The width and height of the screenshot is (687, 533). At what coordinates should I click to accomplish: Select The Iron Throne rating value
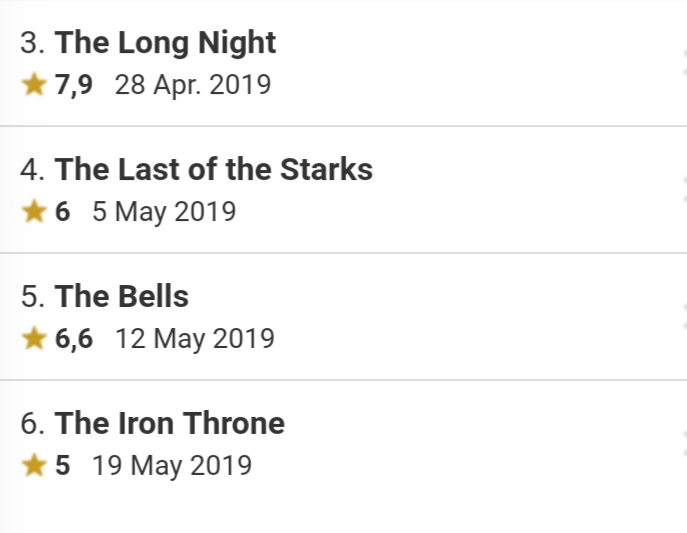62,465
